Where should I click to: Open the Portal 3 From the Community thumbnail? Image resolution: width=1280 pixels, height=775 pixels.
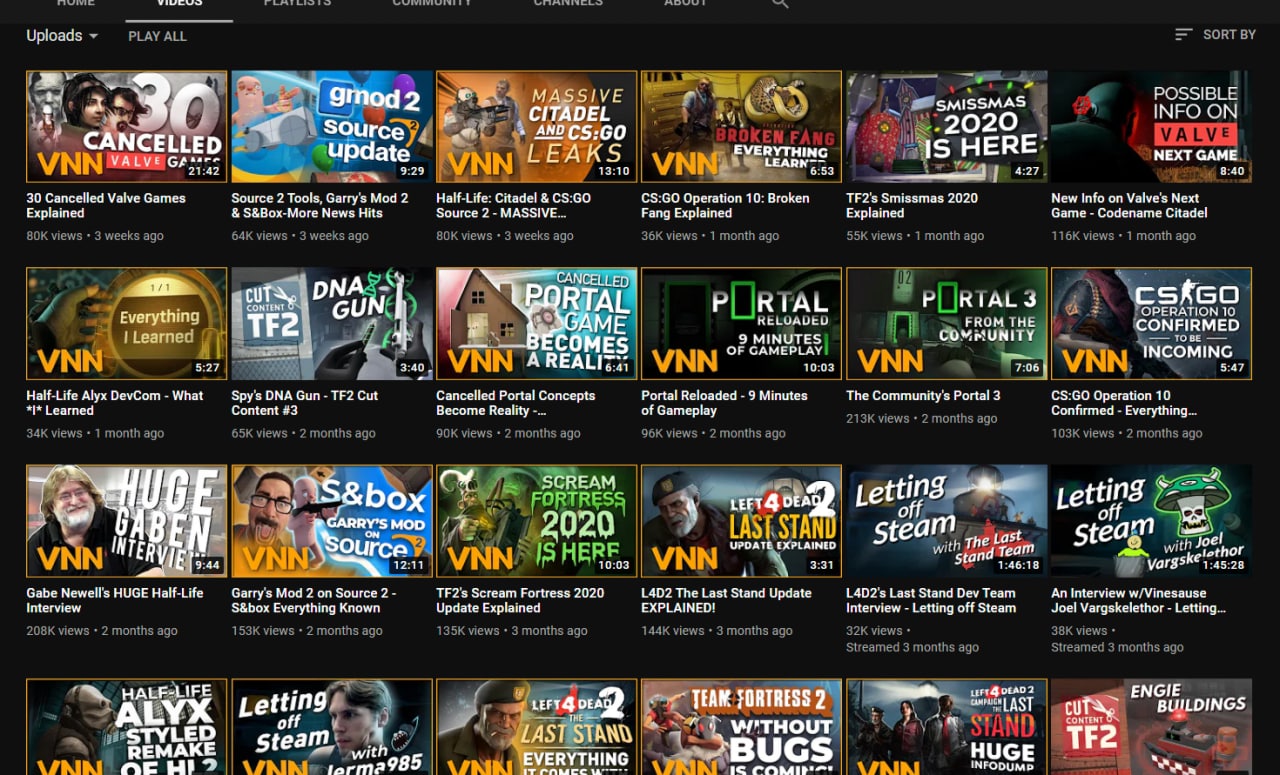(947, 323)
